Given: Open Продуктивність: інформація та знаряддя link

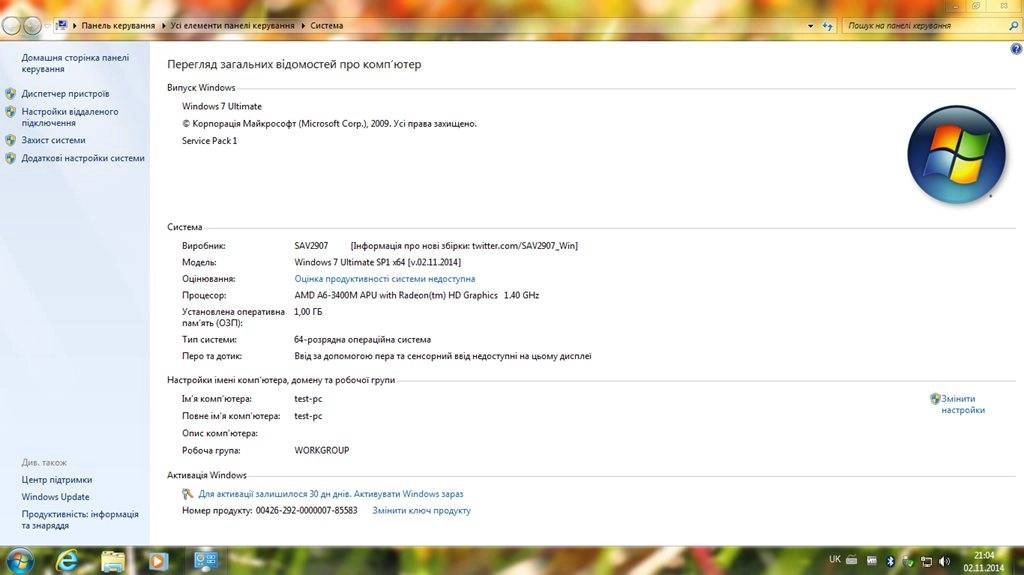Looking at the screenshot, I should coord(80,519).
